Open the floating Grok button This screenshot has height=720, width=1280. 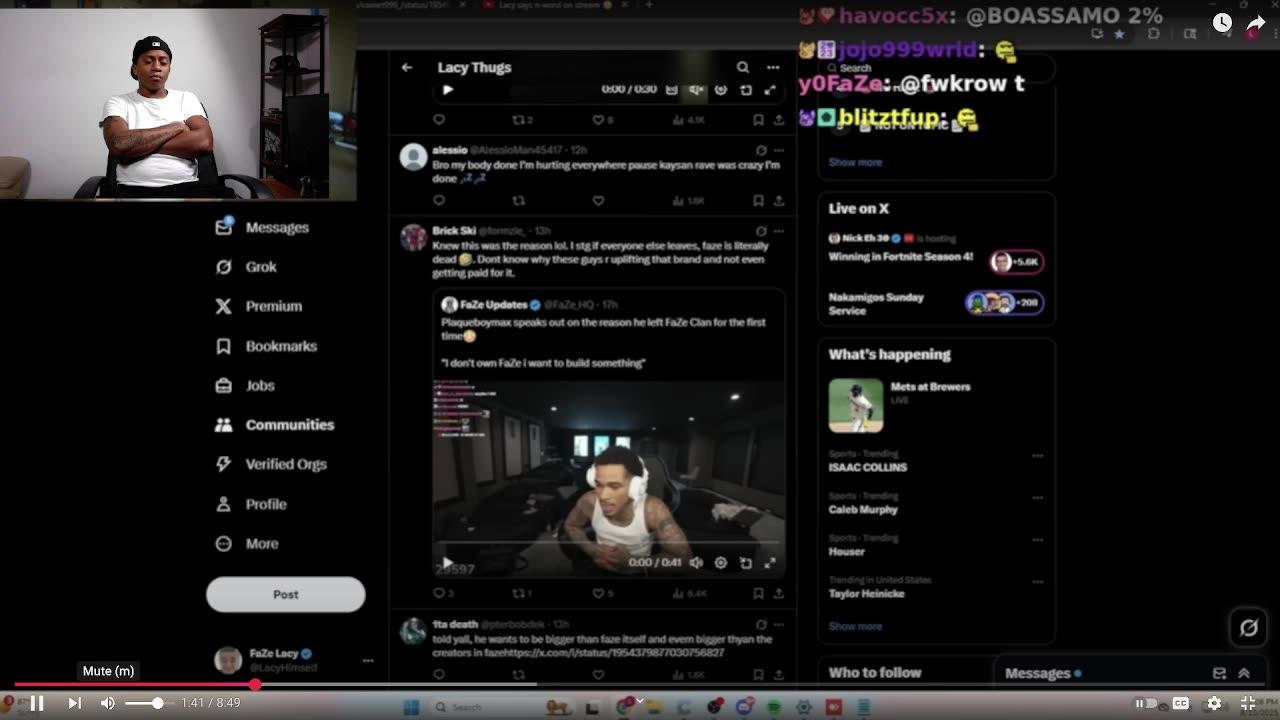[x=1248, y=628]
